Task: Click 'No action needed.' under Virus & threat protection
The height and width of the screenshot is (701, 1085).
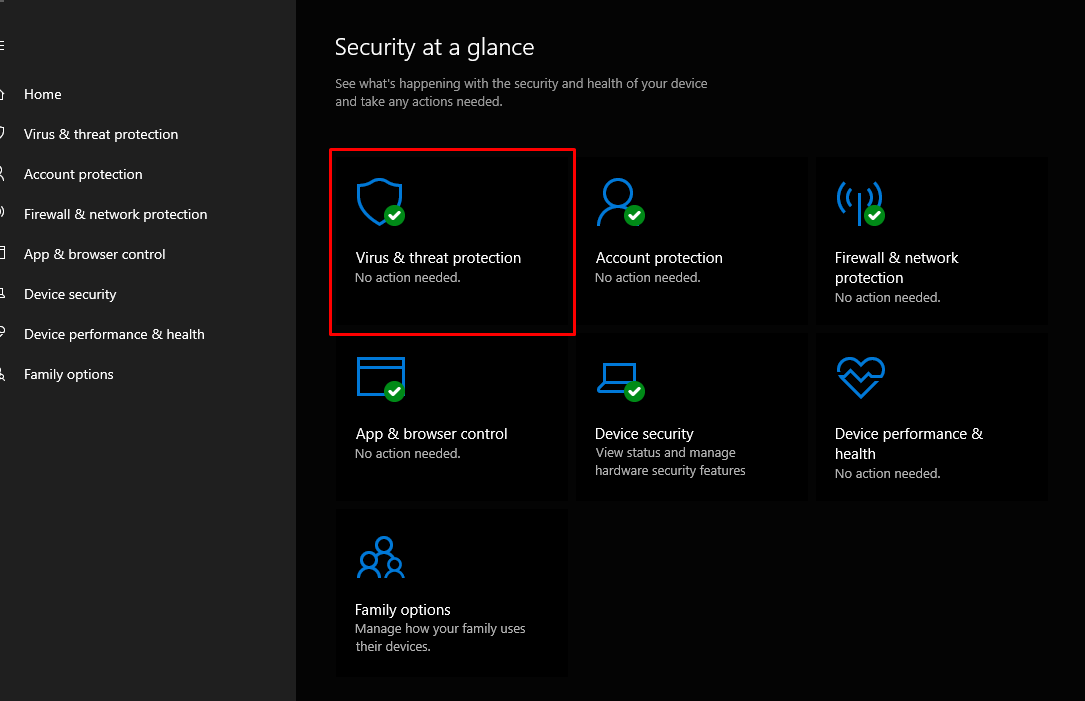Action: (x=408, y=277)
